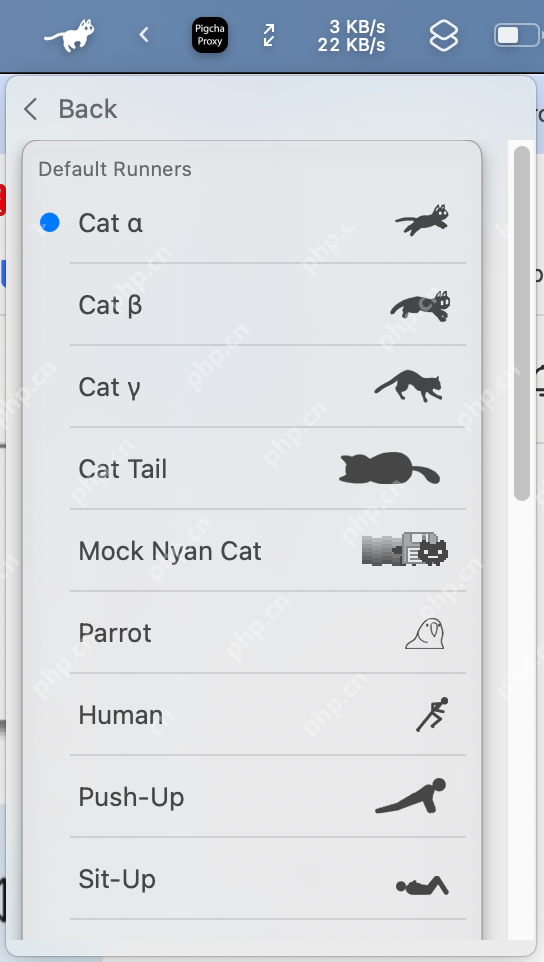Image resolution: width=544 pixels, height=962 pixels.
Task: Click the battery icon in menu bar
Action: (x=518, y=35)
